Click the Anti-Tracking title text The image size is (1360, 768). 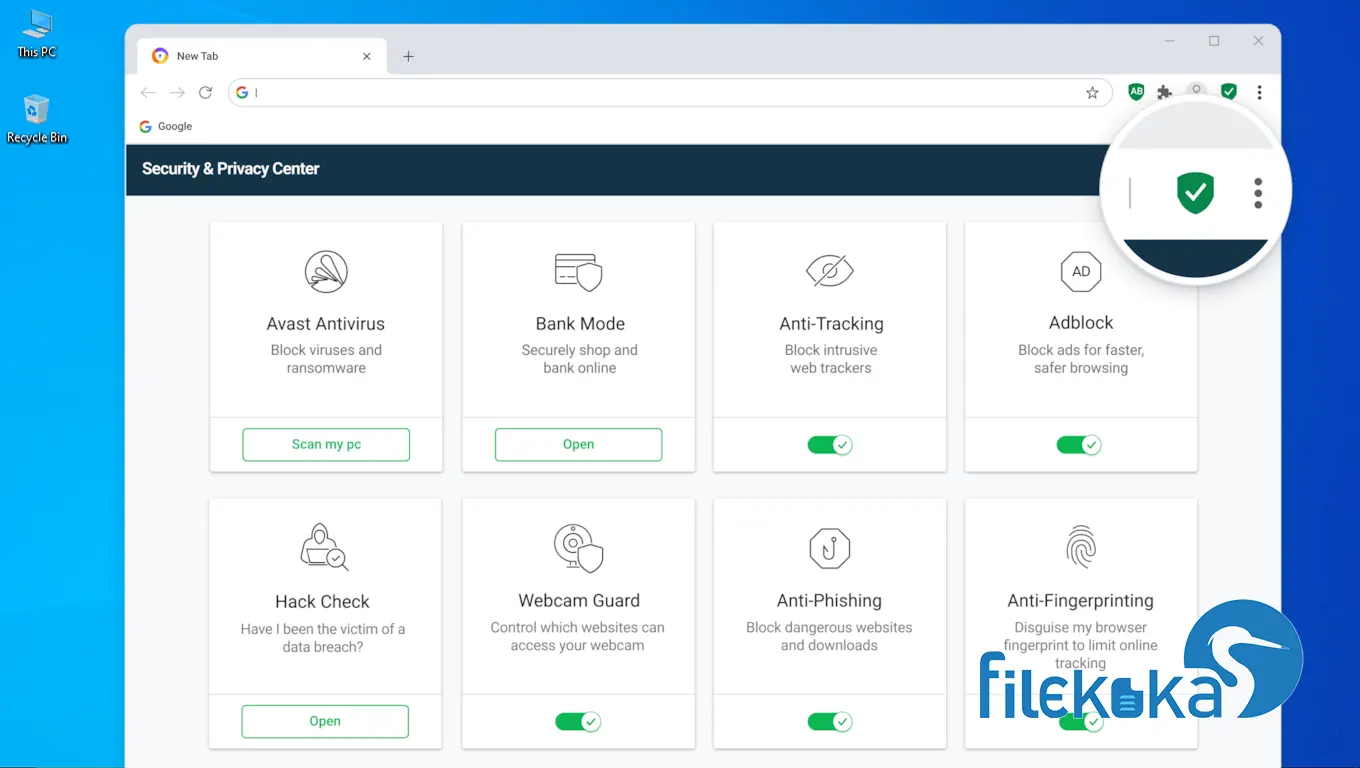tap(831, 324)
